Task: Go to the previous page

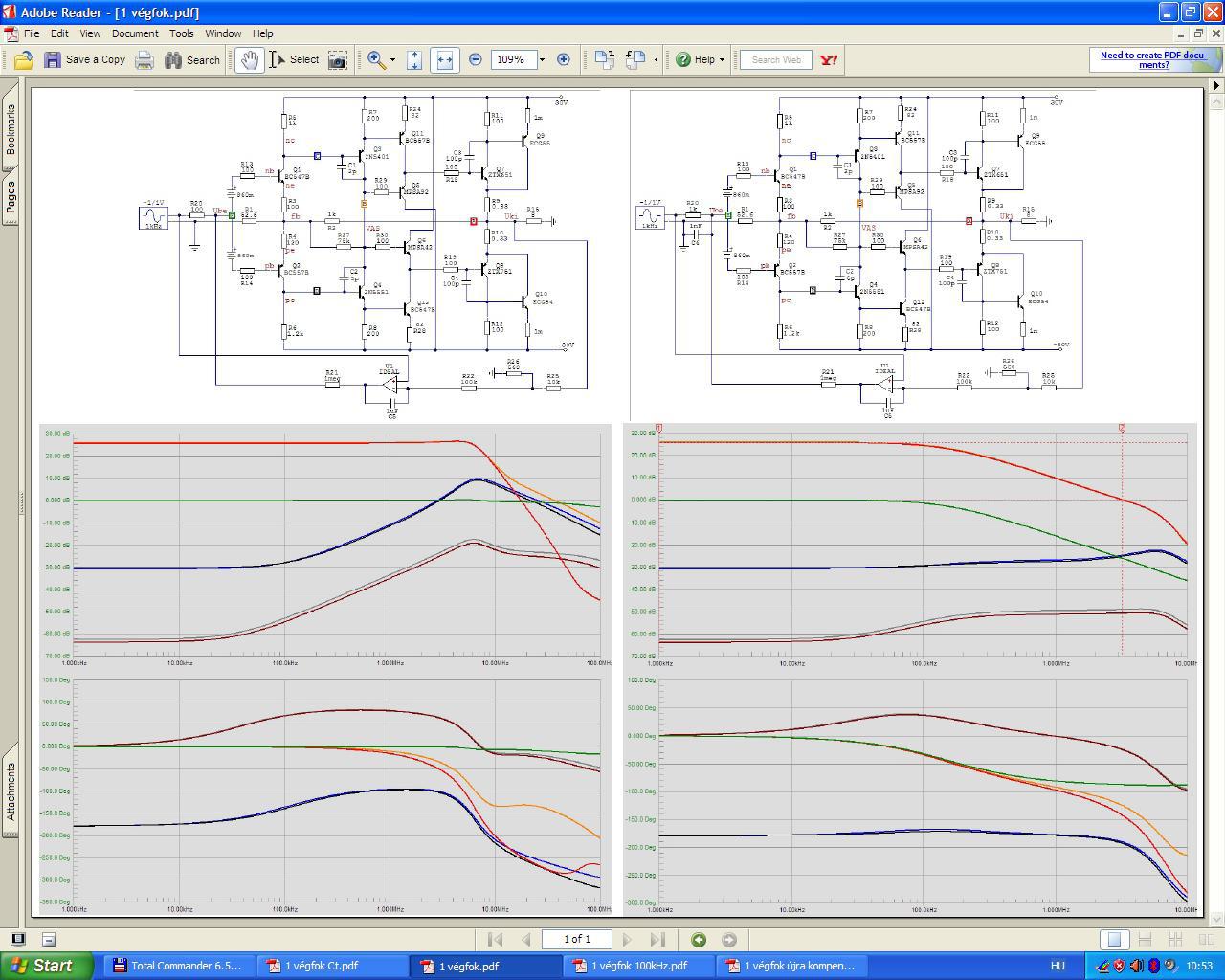Action: 526,940
